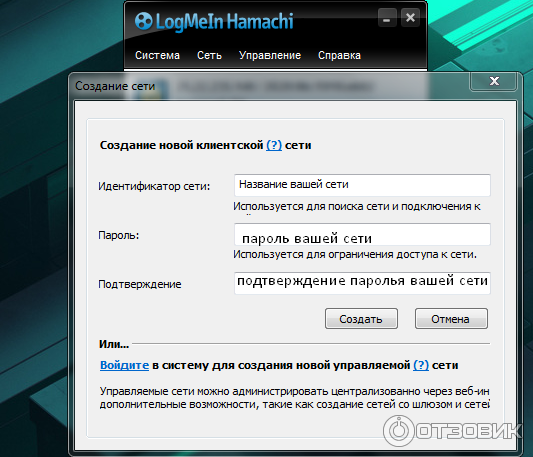Viewport: 533px width, 457px height.
Task: Close the LogMeIn Hamachi main window
Action: point(410,18)
